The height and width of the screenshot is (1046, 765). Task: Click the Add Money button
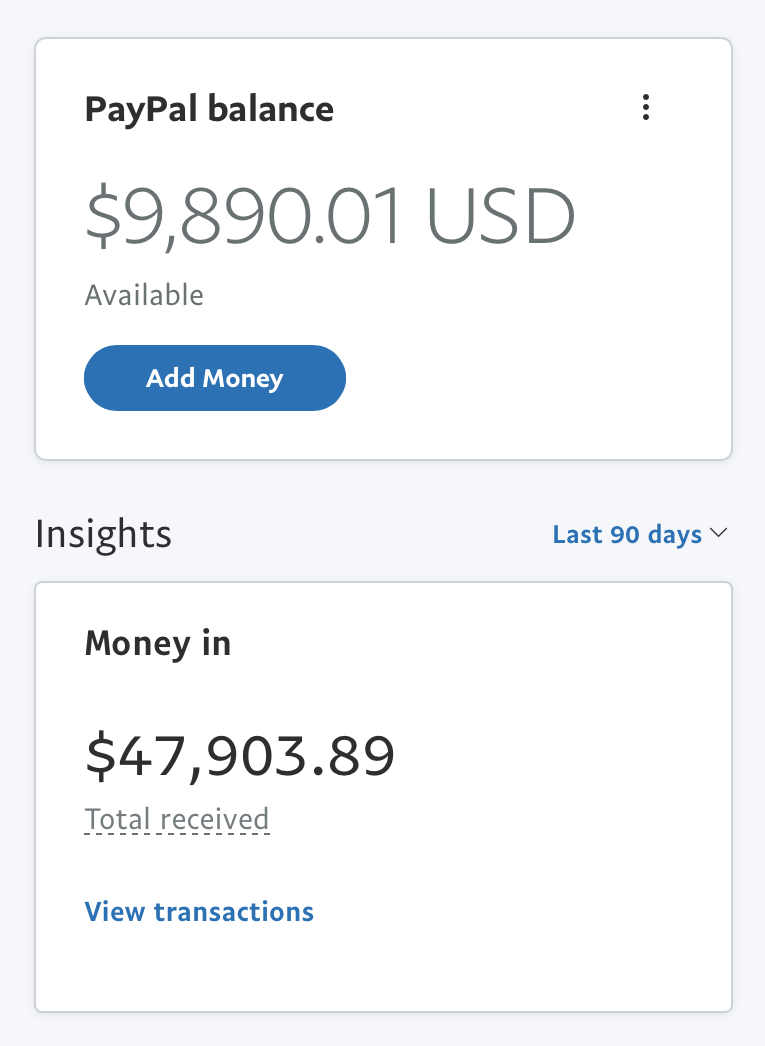tap(215, 378)
